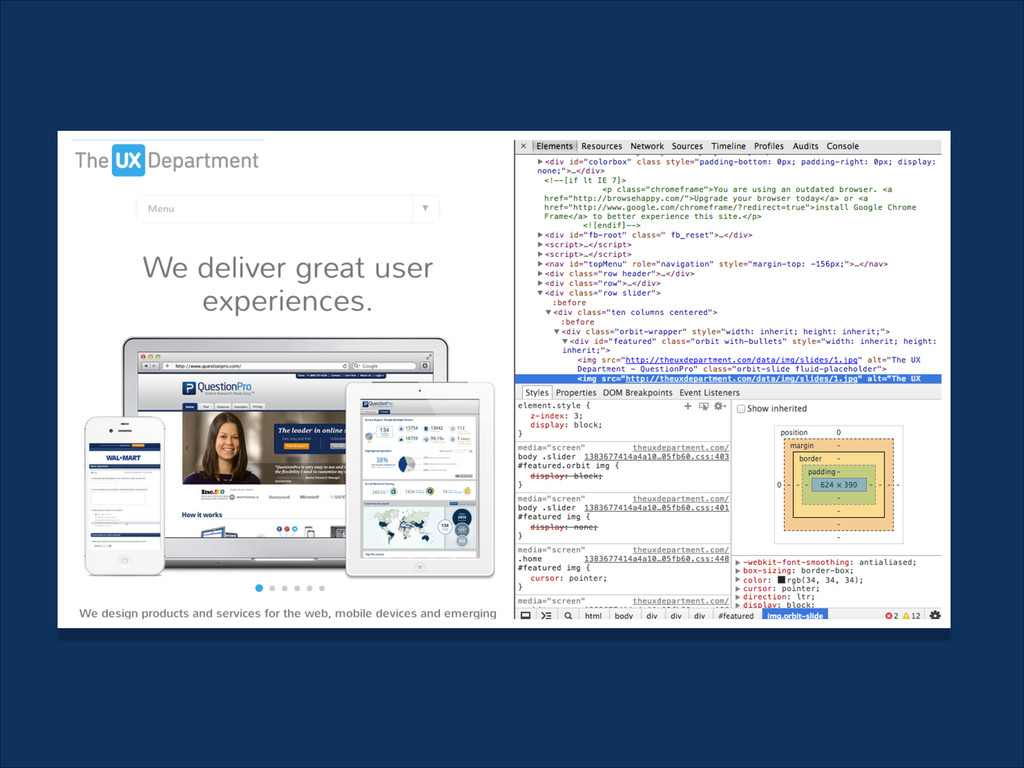This screenshot has height=768, width=1024.
Task: Open the css:401 stylesheet link
Action: pos(656,508)
